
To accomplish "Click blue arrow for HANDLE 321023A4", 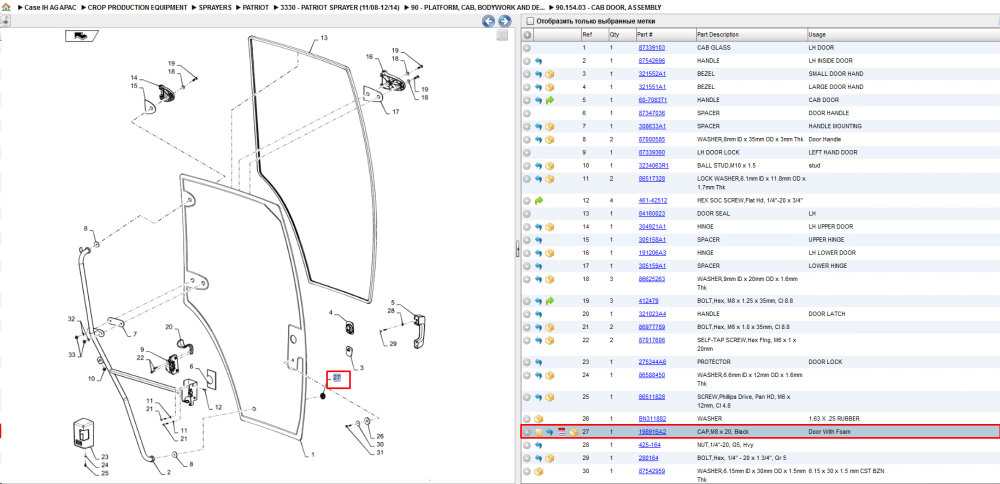I will 538,314.
